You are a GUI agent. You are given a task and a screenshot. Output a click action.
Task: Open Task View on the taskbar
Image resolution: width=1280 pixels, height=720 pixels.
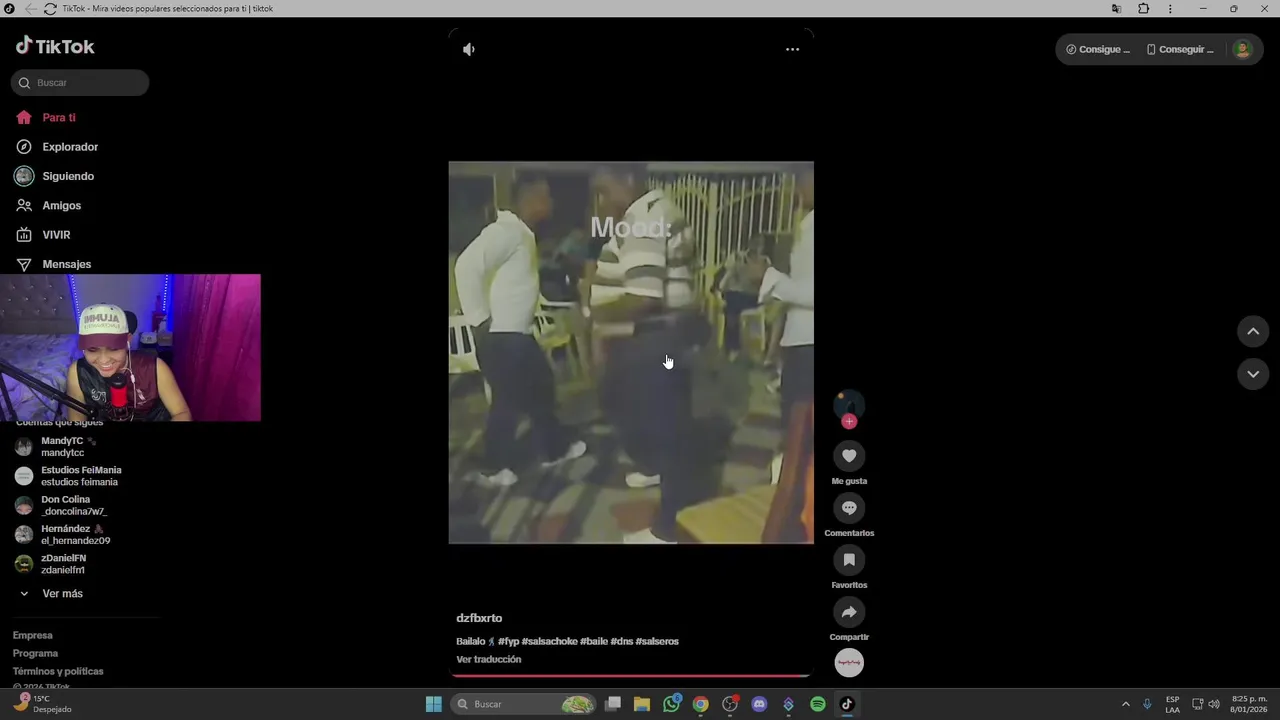point(613,704)
